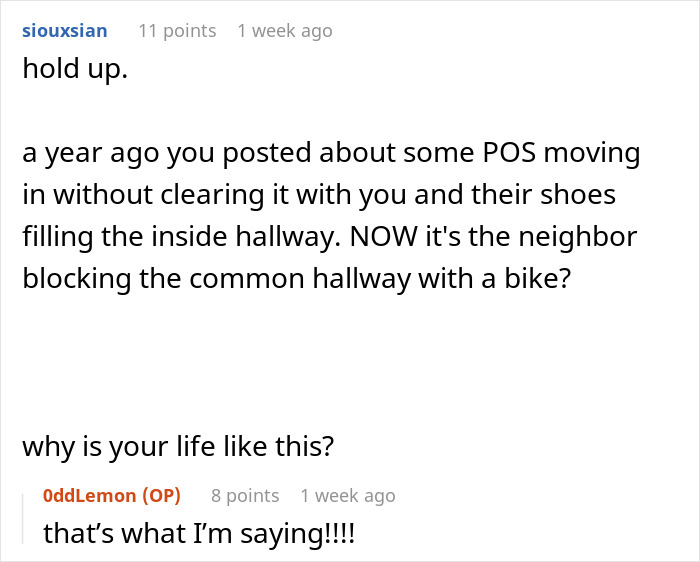Open 0ddLemon's user profile
Viewport: 700px width, 562px height.
[x=91, y=495]
